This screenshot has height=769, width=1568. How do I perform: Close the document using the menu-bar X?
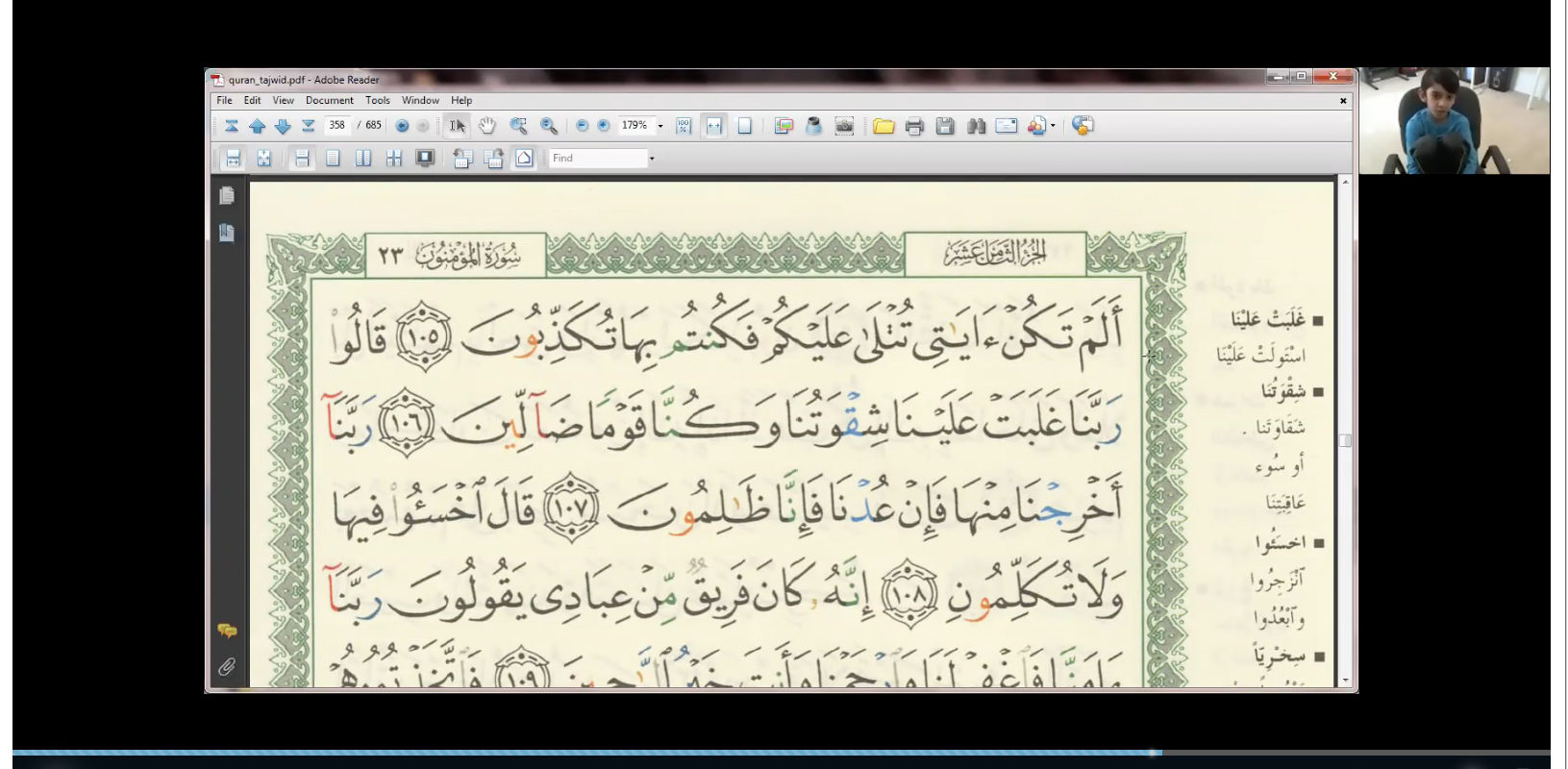[1343, 100]
